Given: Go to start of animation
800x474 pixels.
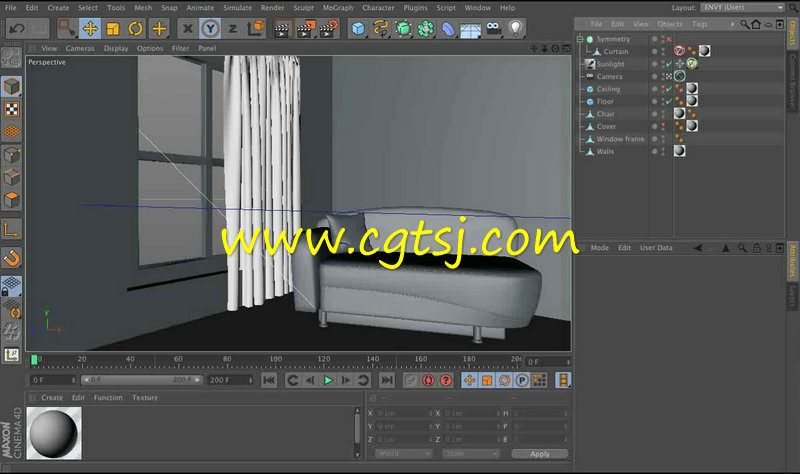Looking at the screenshot, I should [269, 380].
